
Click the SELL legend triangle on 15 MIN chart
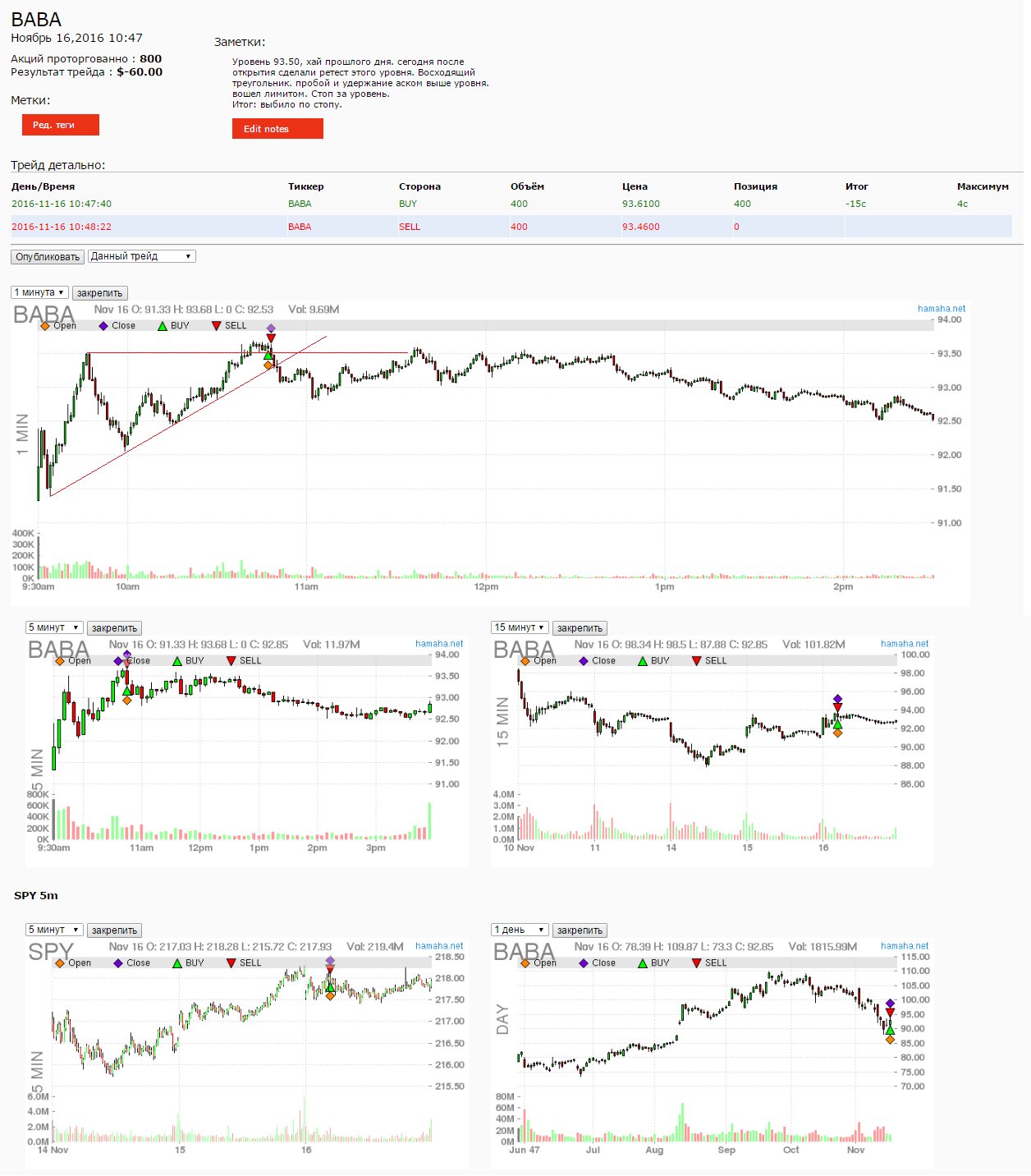(x=697, y=661)
